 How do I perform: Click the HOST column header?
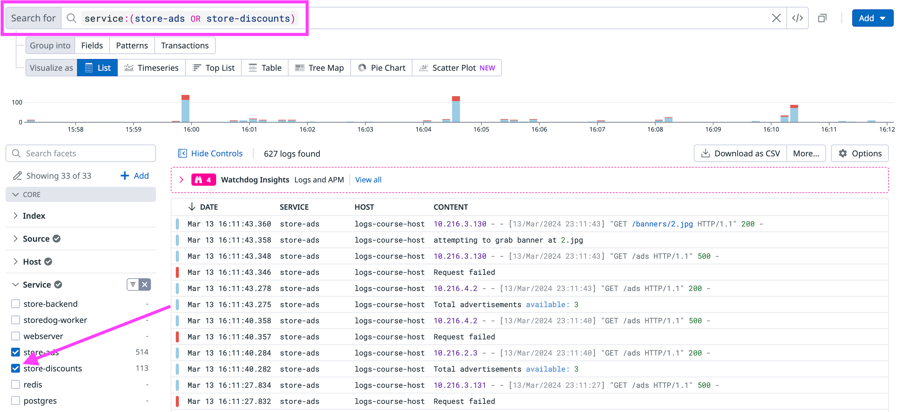pyautogui.click(x=363, y=207)
